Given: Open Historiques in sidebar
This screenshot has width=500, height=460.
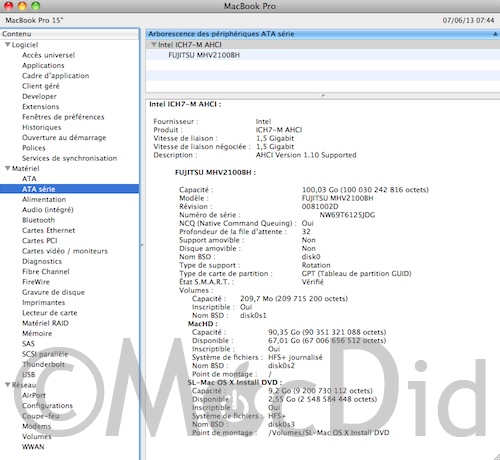Looking at the screenshot, I should (x=42, y=127).
